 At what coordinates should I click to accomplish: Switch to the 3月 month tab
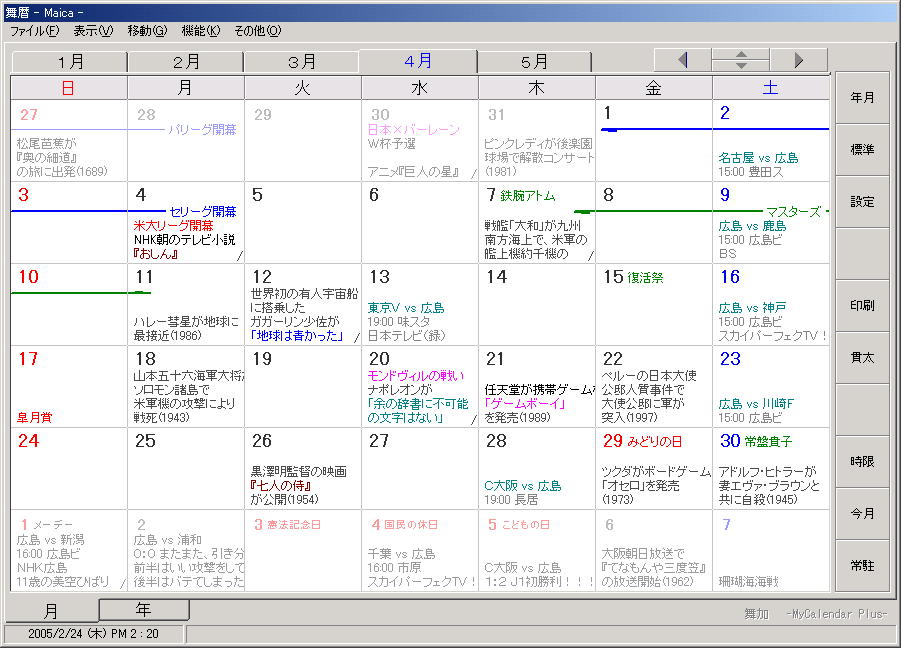click(x=302, y=62)
